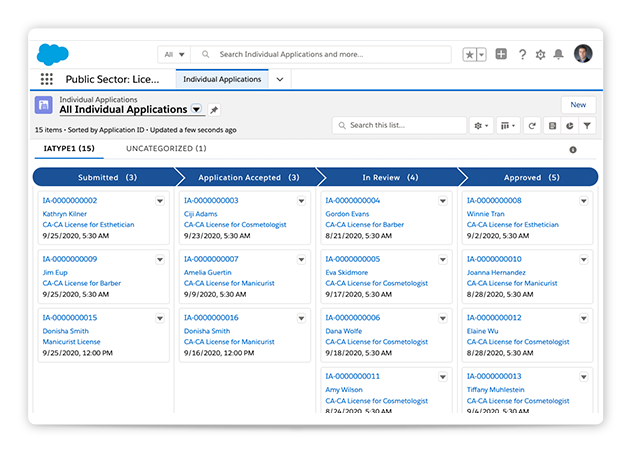Pin this list view
Screen dimensions: 632x456
(x=214, y=110)
